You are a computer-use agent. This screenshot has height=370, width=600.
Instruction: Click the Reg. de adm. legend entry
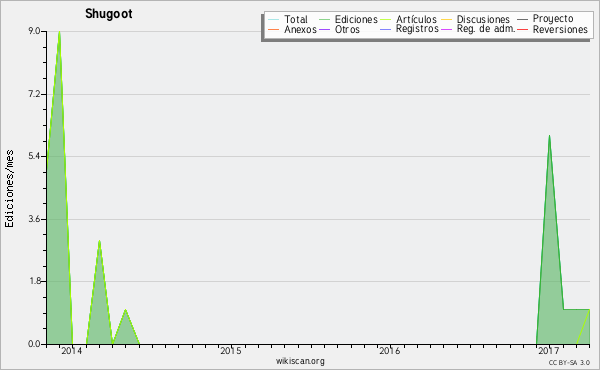click(486, 29)
